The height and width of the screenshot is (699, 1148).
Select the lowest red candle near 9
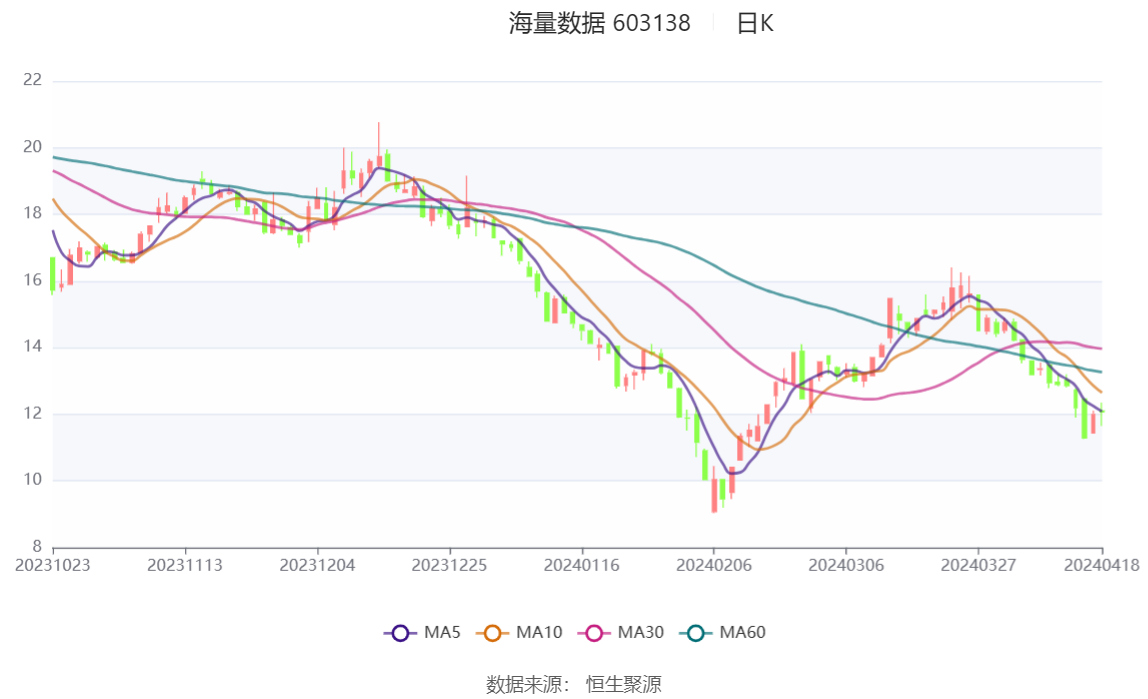(x=714, y=495)
